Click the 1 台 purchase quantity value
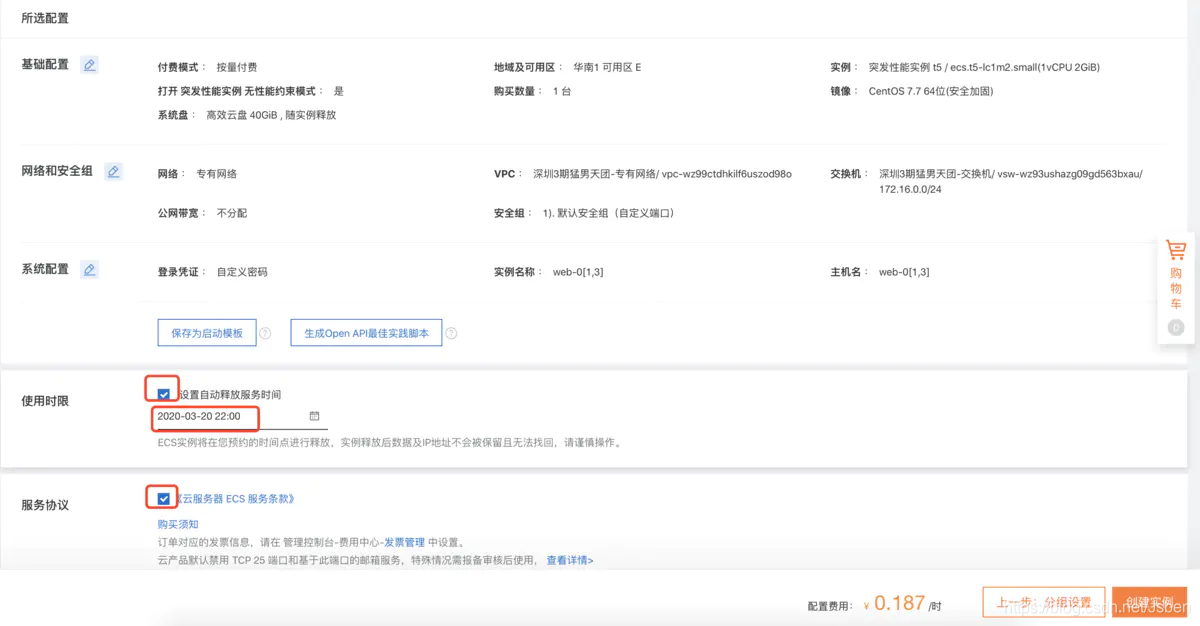Image resolution: width=1200 pixels, height=626 pixels. tap(562, 91)
